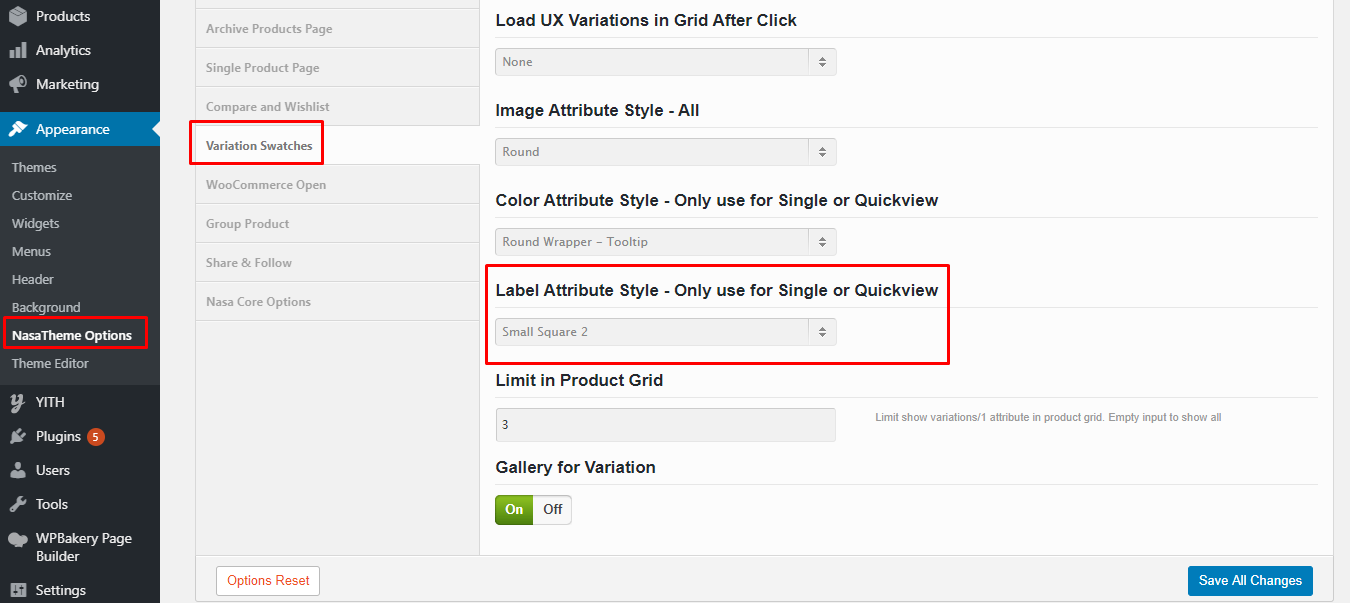Viewport: 1350px width, 603px height.
Task: Click the YITH logo icon
Action: [x=18, y=402]
